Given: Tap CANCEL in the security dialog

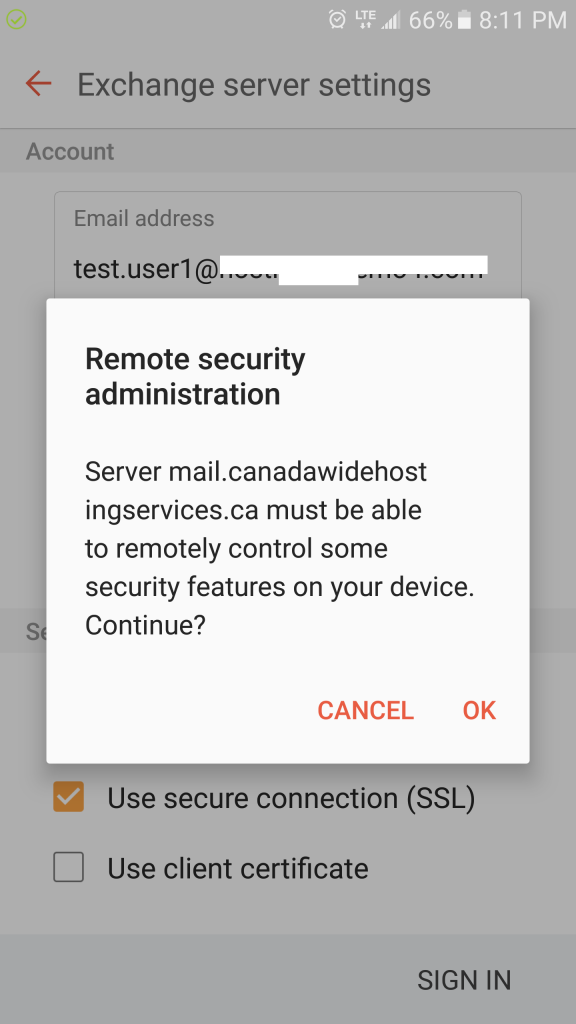Looking at the screenshot, I should pos(365,711).
